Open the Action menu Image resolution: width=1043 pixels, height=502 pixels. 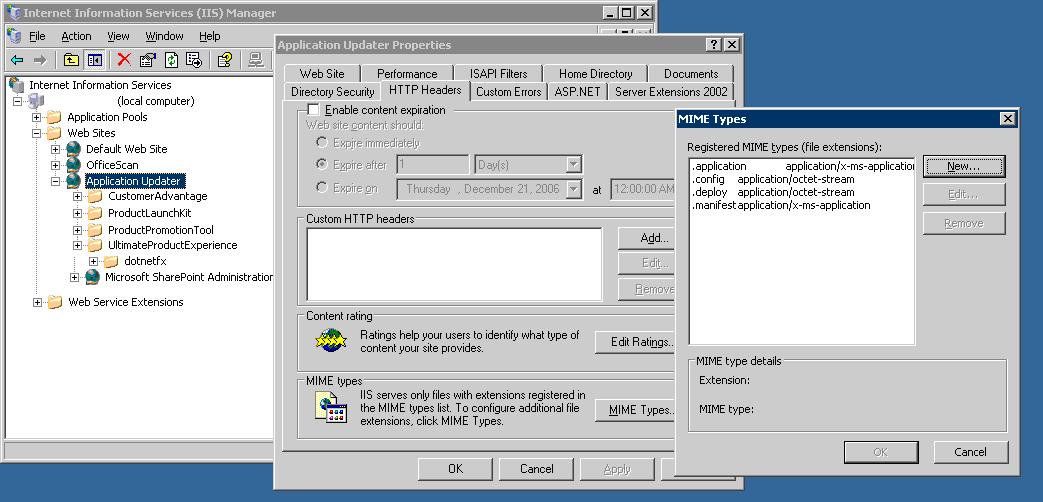(x=76, y=37)
